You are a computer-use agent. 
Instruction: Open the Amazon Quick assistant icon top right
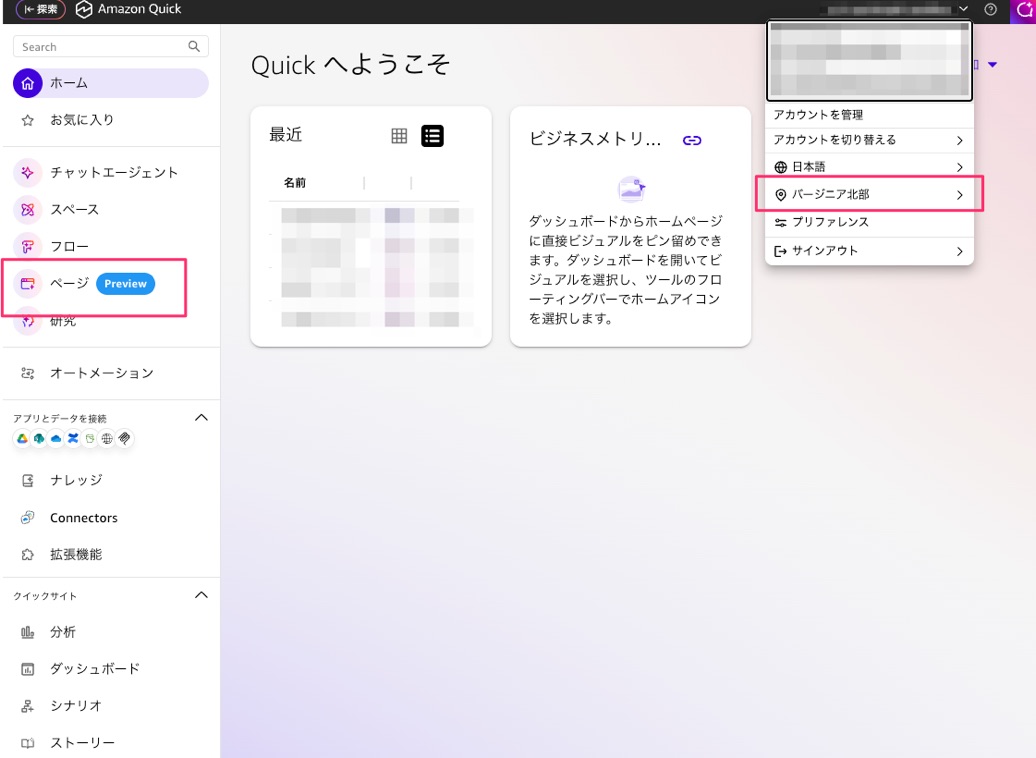click(x=1022, y=10)
